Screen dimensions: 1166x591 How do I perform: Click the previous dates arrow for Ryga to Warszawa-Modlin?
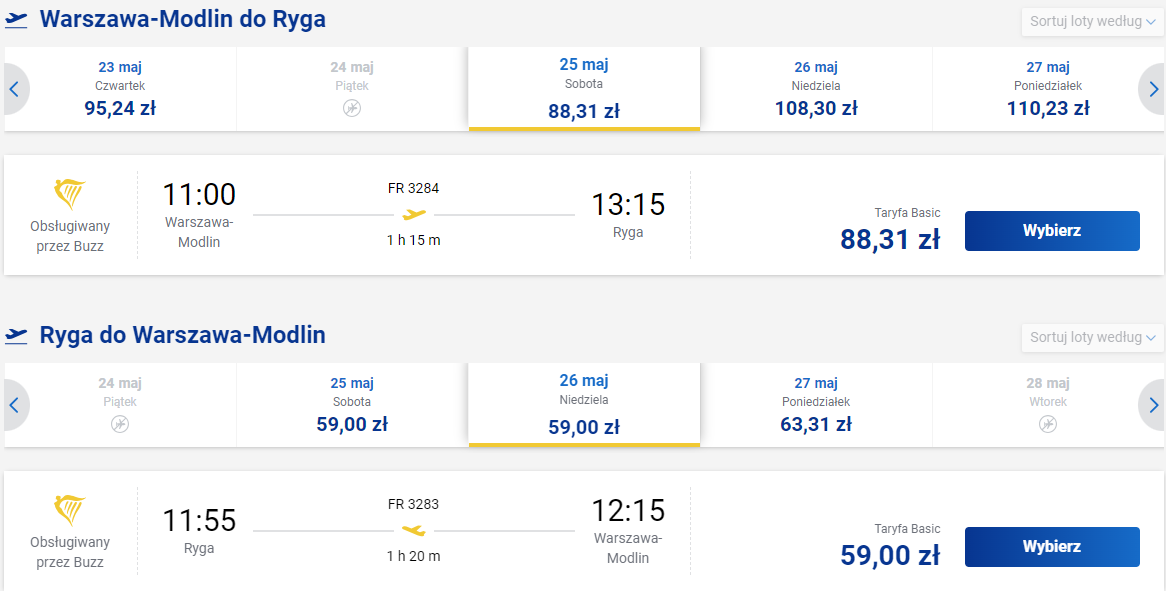[x=16, y=405]
